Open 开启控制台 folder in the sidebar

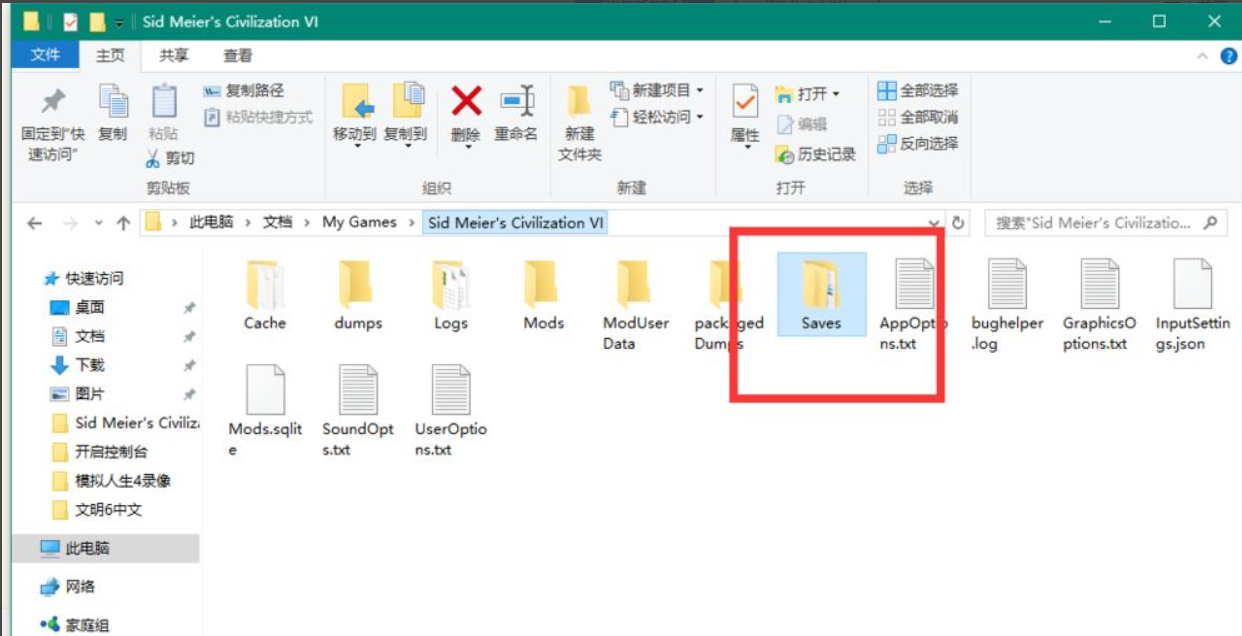tap(112, 452)
